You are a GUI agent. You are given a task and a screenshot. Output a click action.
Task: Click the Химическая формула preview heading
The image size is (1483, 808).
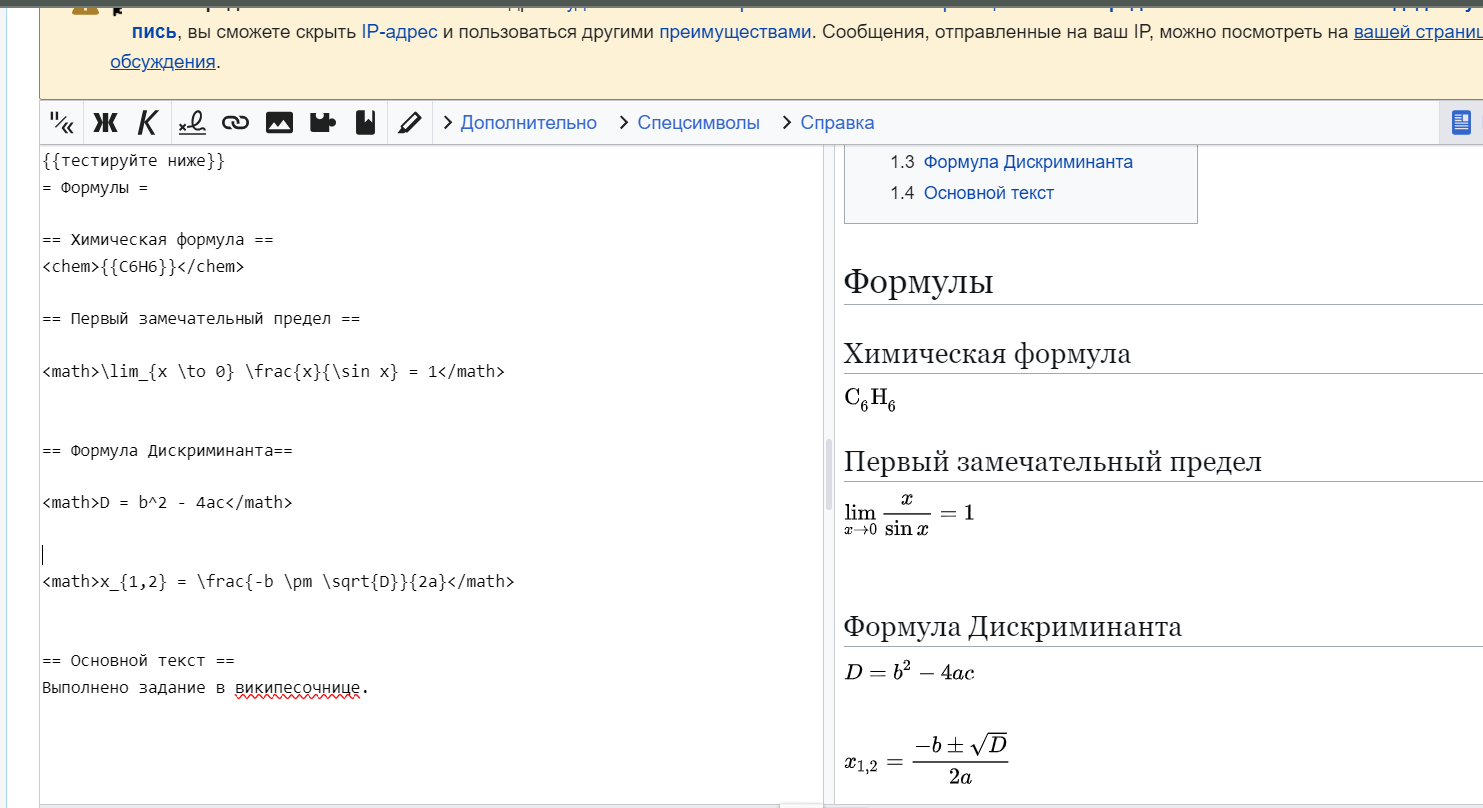click(x=987, y=354)
